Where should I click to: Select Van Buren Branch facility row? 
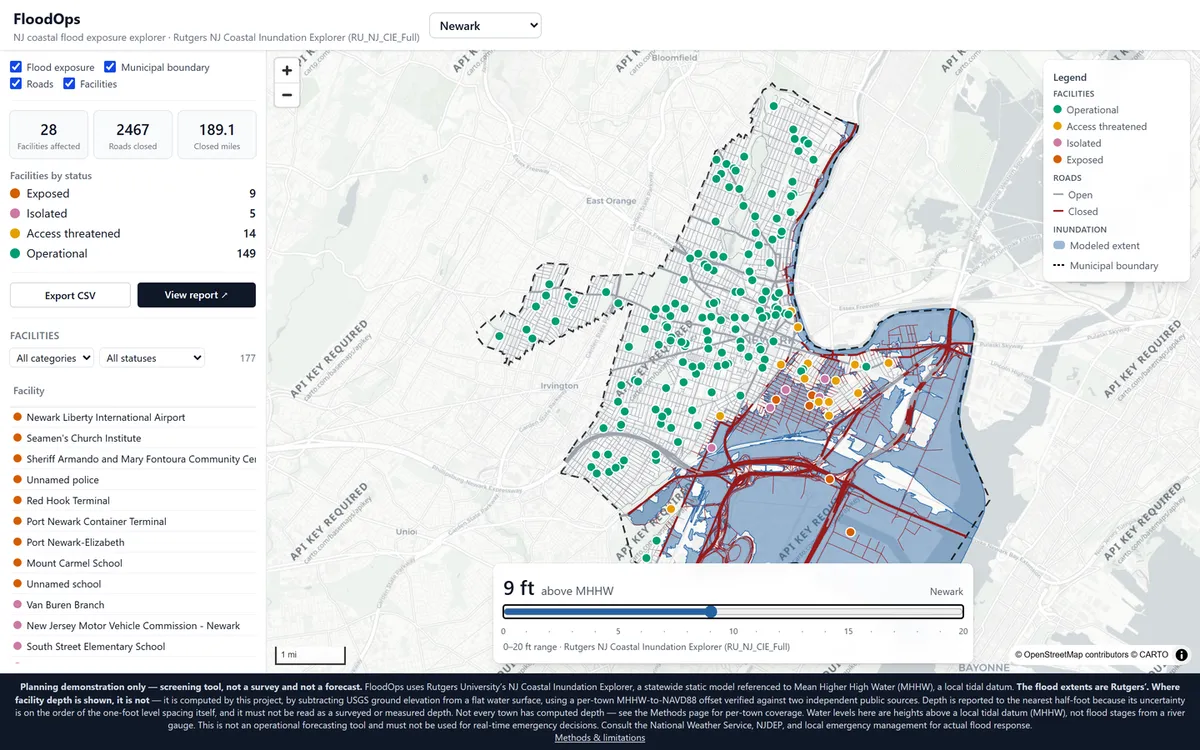click(133, 605)
